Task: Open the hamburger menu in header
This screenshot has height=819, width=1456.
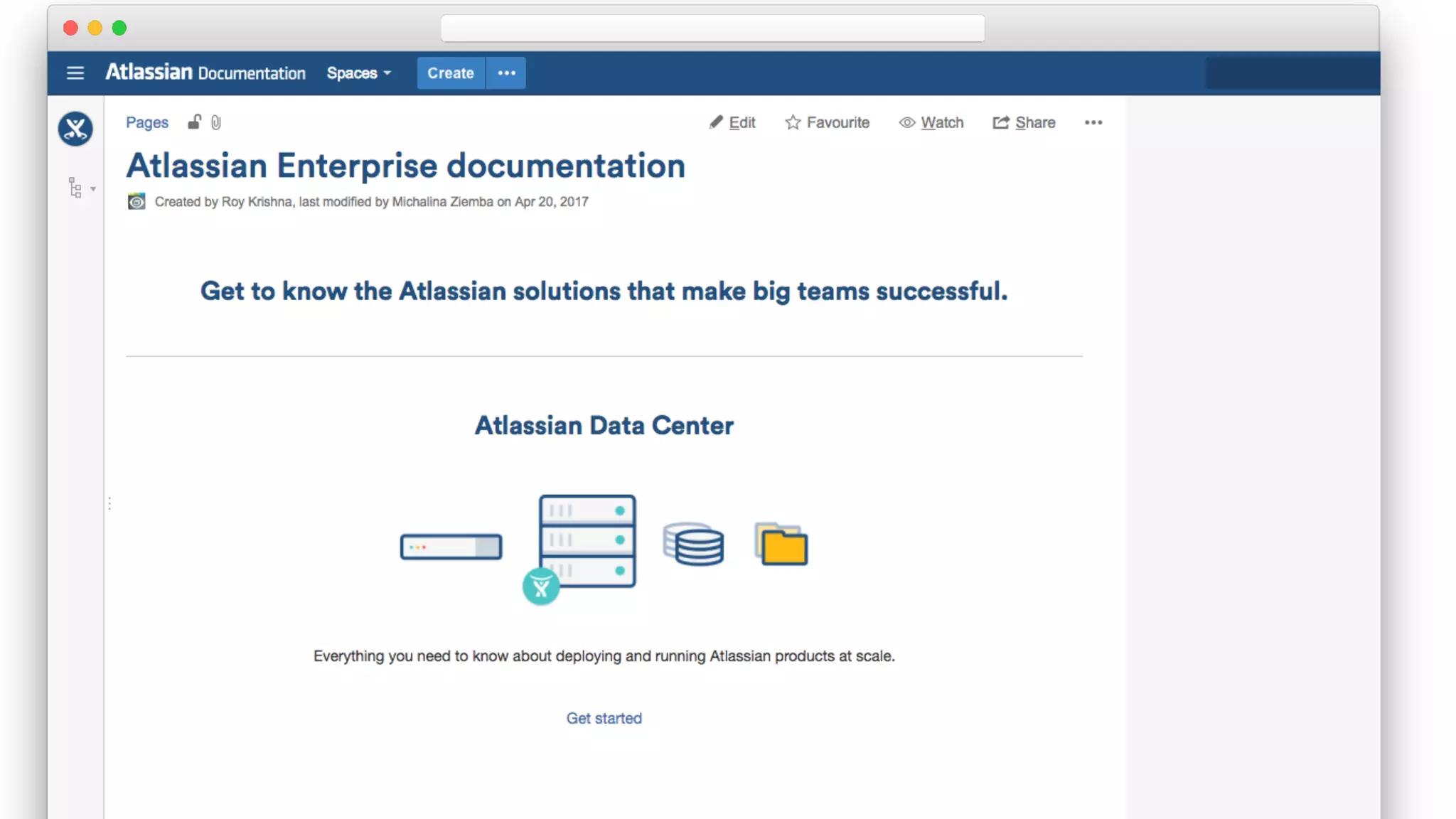Action: click(75, 73)
